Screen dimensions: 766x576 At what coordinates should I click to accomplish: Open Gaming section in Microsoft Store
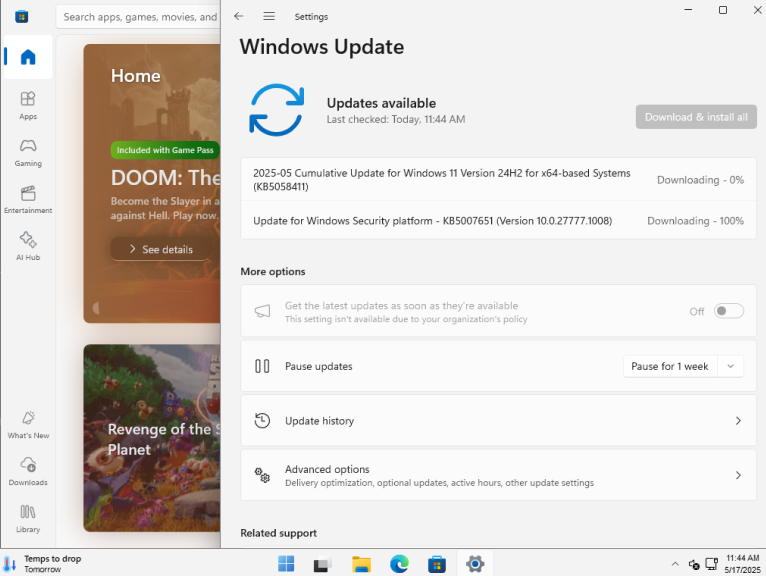coord(28,152)
